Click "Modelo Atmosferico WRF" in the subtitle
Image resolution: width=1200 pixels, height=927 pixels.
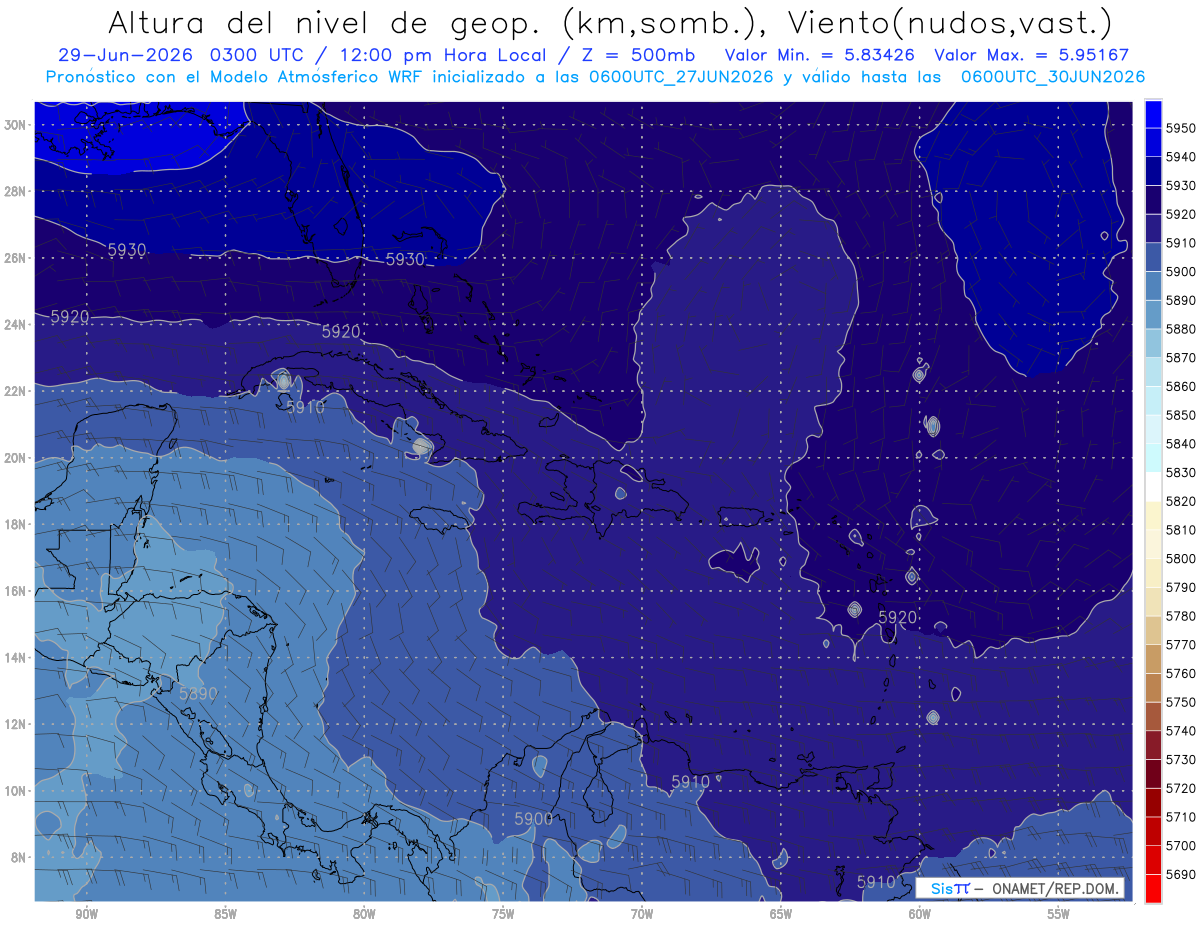(304, 77)
